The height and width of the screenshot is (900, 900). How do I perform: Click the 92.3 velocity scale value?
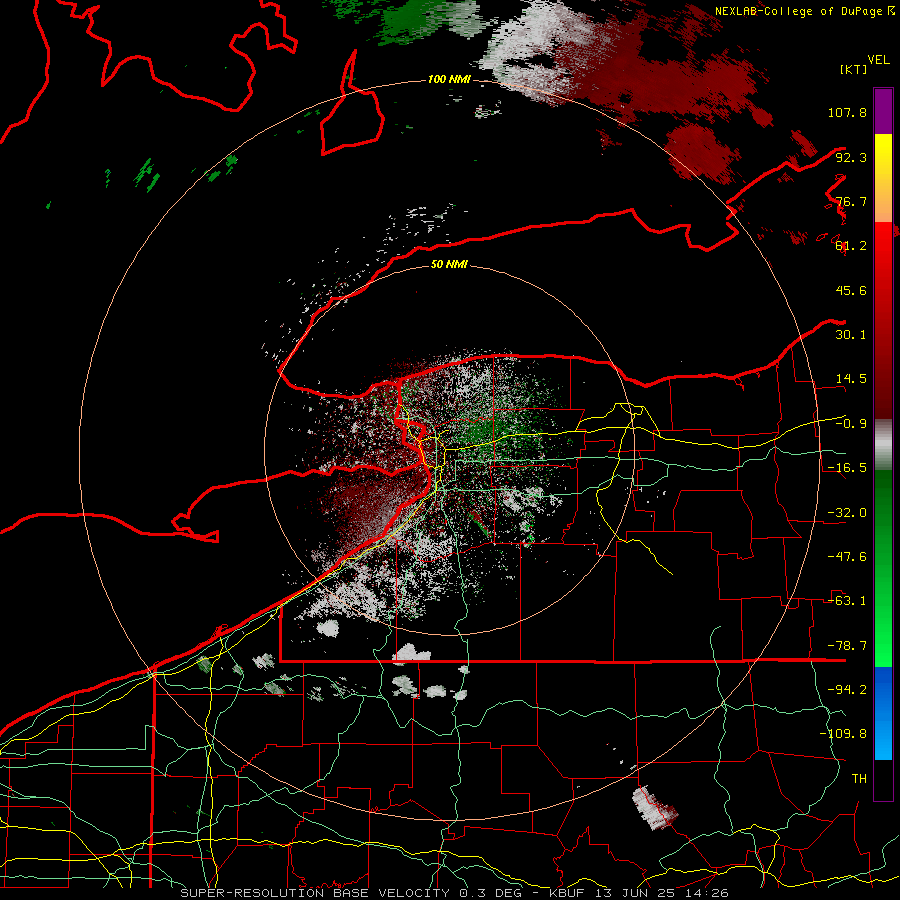851,157
